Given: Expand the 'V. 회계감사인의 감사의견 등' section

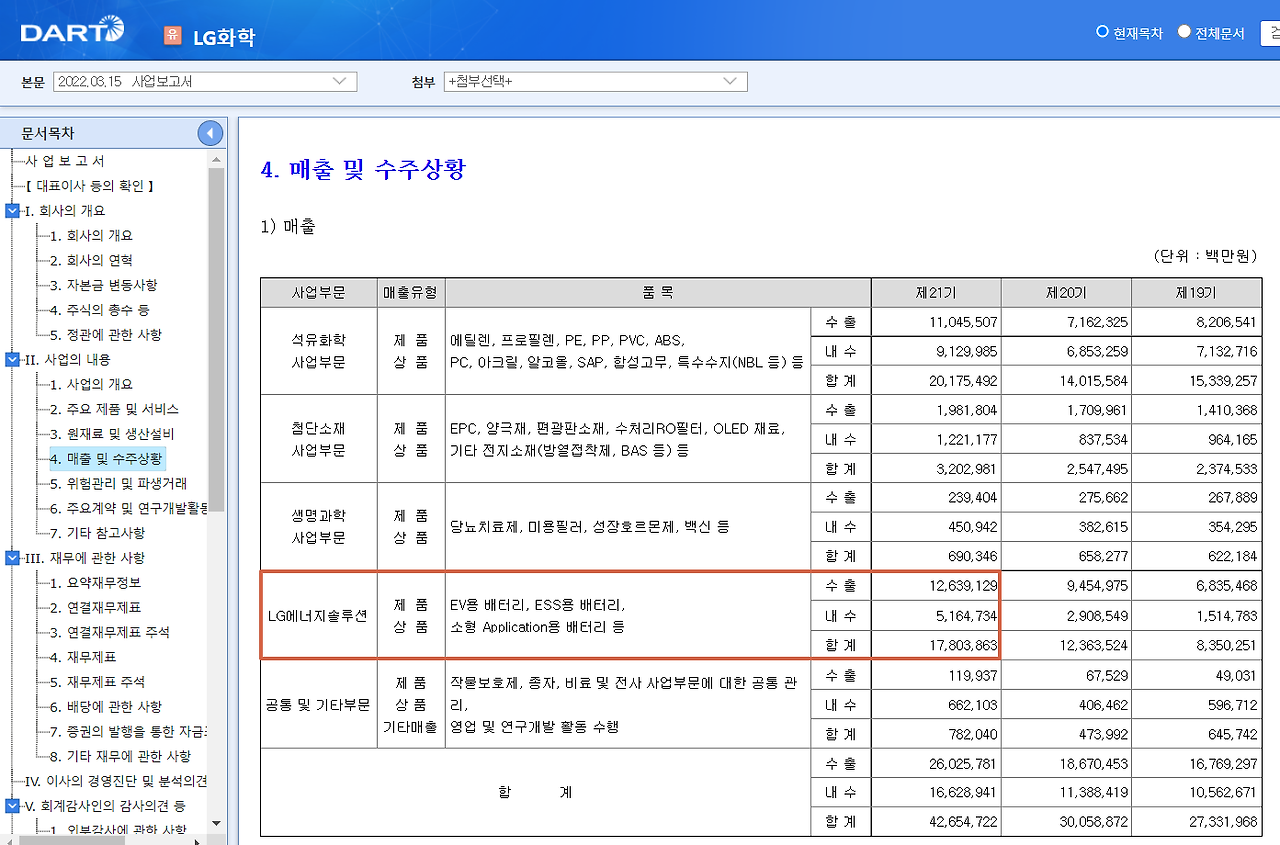Looking at the screenshot, I should click(x=10, y=808).
